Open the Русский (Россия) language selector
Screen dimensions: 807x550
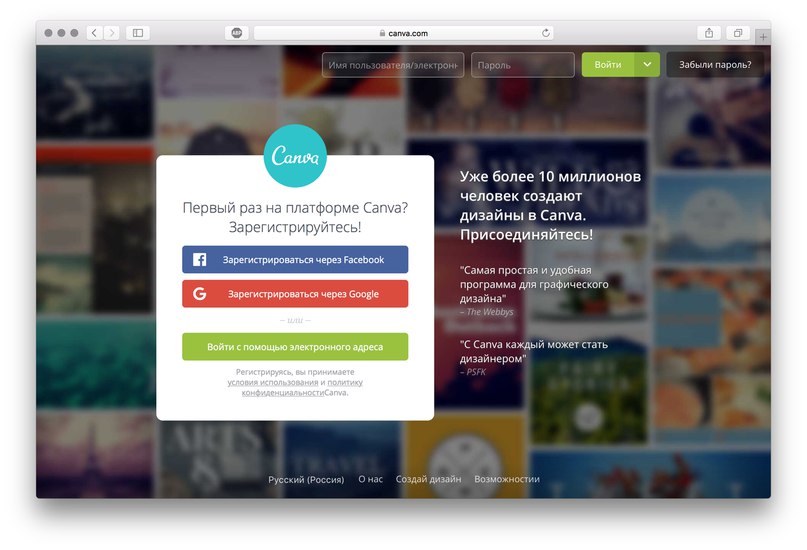tap(306, 480)
